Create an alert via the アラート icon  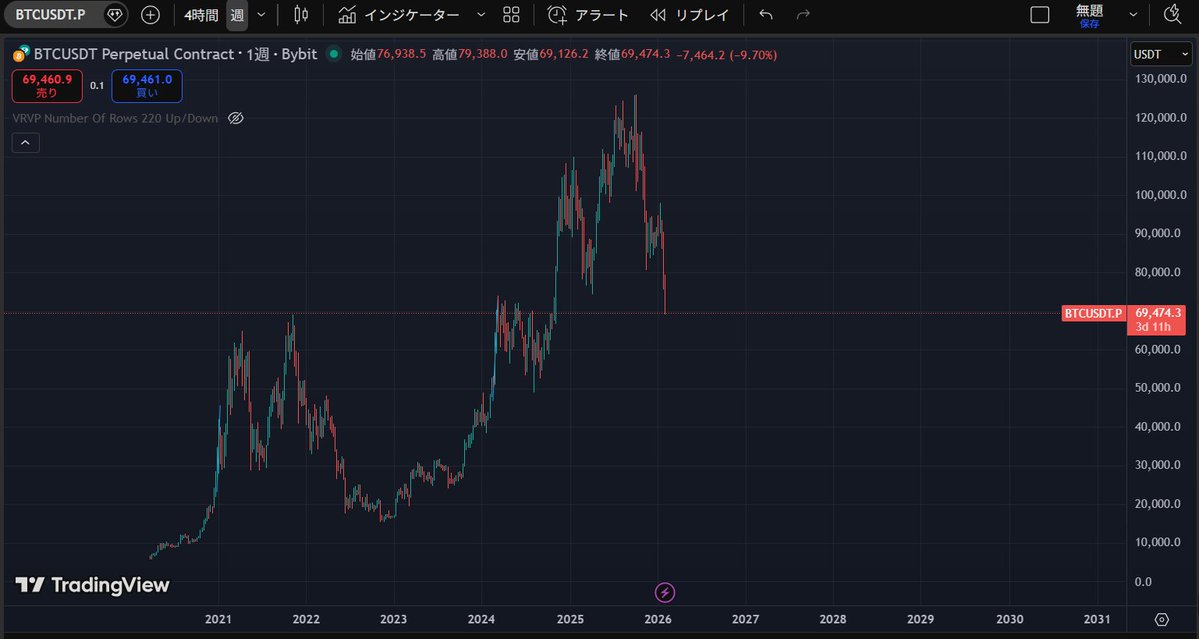pos(558,15)
